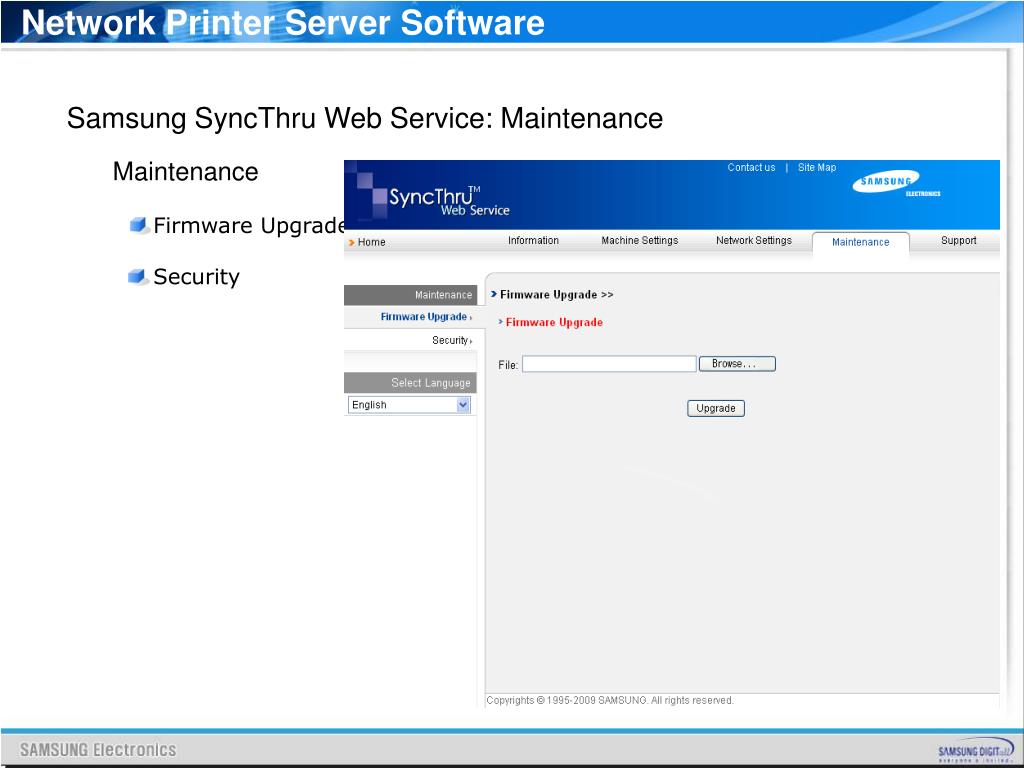Click the 'Firmware Upgrade >>' breadcrumb

556,295
